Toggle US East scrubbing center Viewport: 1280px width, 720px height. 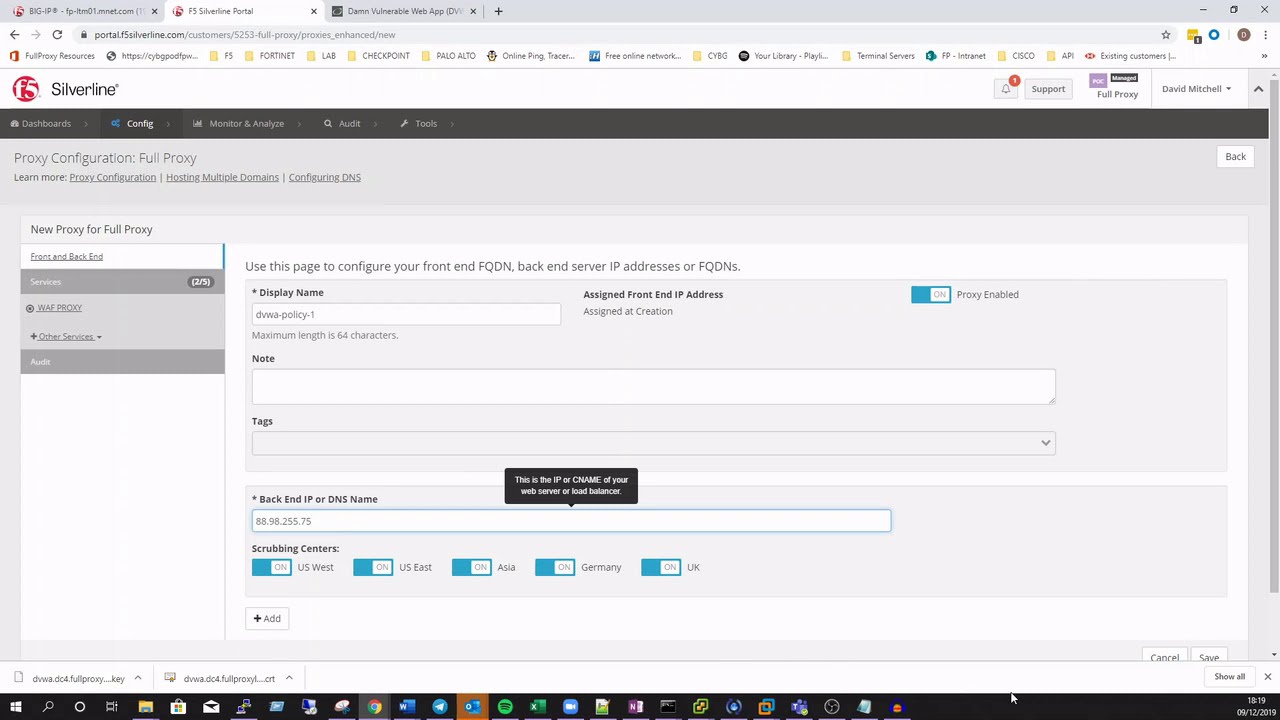coord(373,567)
